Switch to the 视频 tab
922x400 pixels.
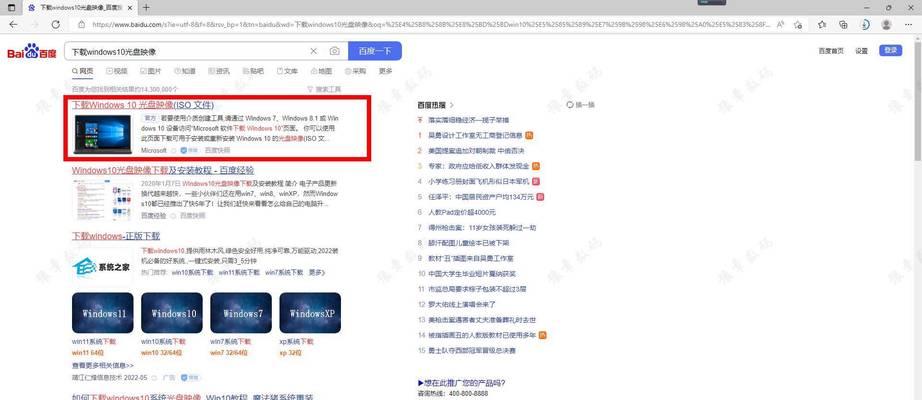coord(116,71)
